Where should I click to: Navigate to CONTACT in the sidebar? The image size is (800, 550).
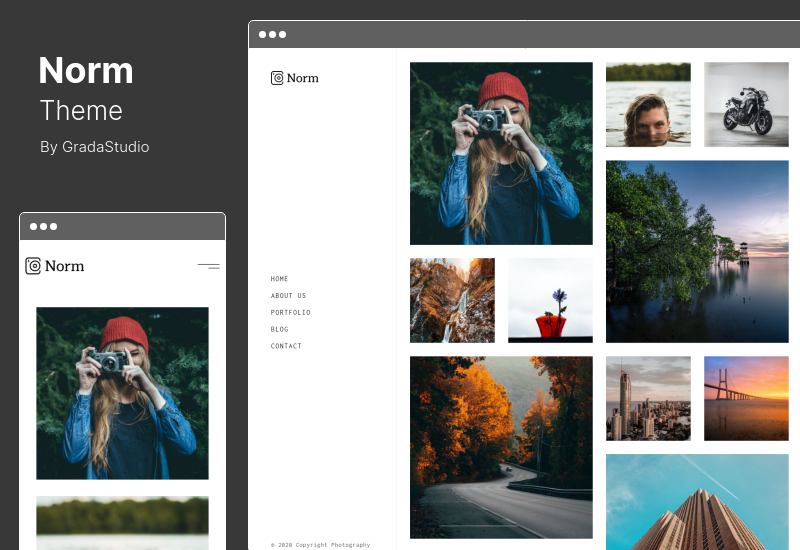[x=286, y=346]
